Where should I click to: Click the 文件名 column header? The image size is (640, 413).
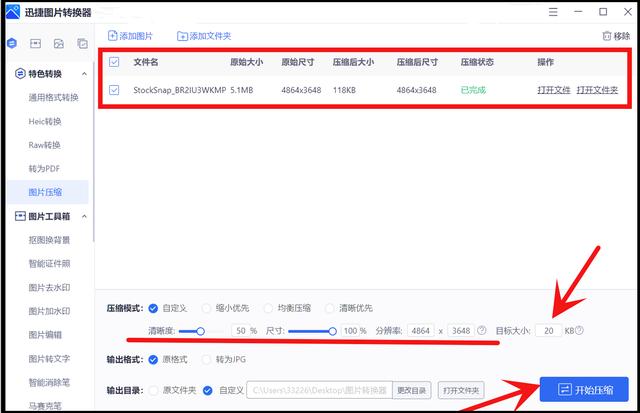(146, 62)
